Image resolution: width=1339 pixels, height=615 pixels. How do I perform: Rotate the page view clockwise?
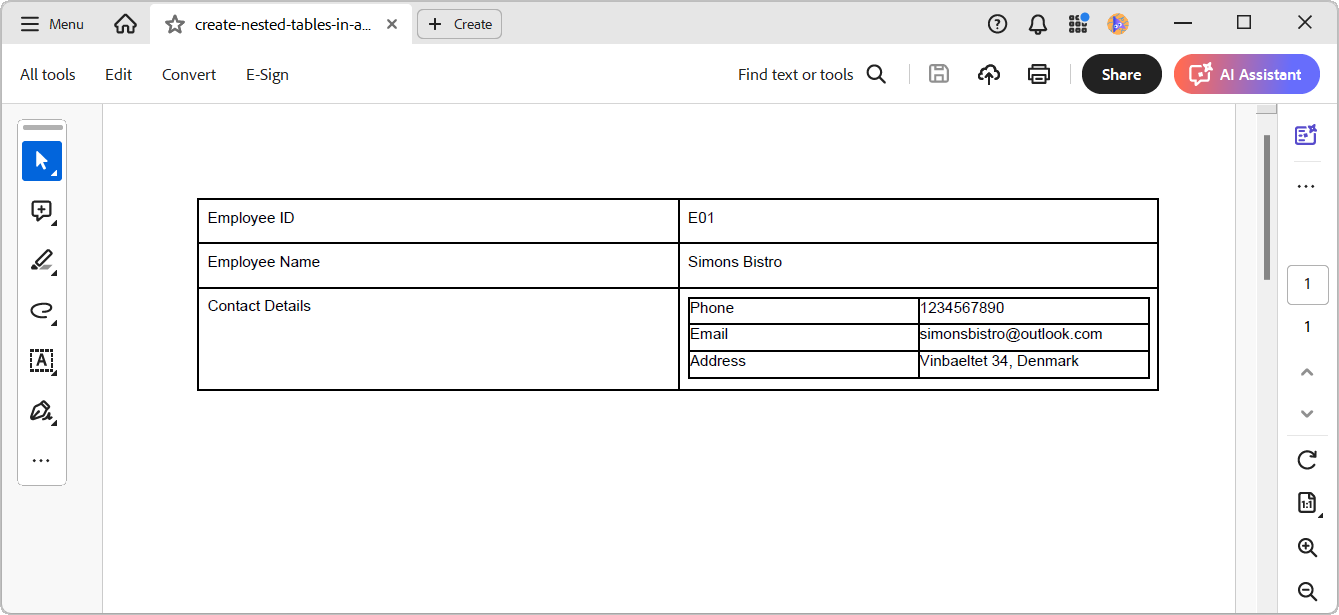[1307, 460]
